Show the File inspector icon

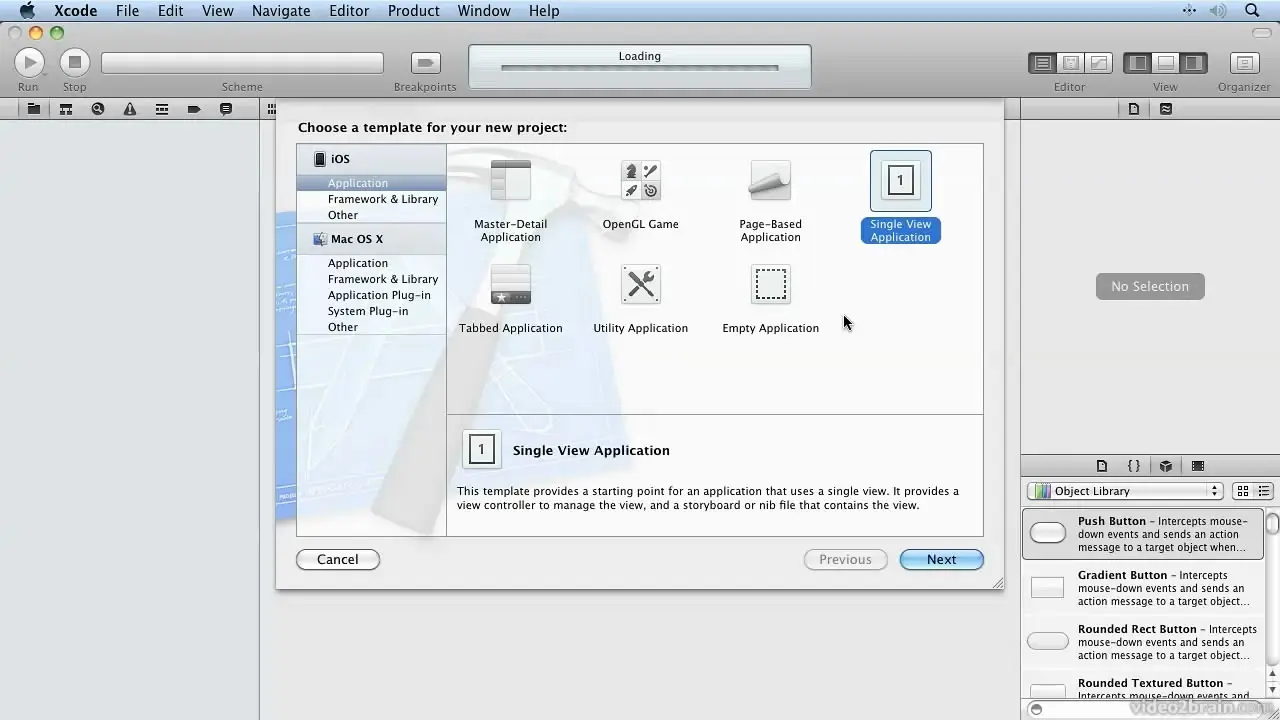(x=1134, y=109)
